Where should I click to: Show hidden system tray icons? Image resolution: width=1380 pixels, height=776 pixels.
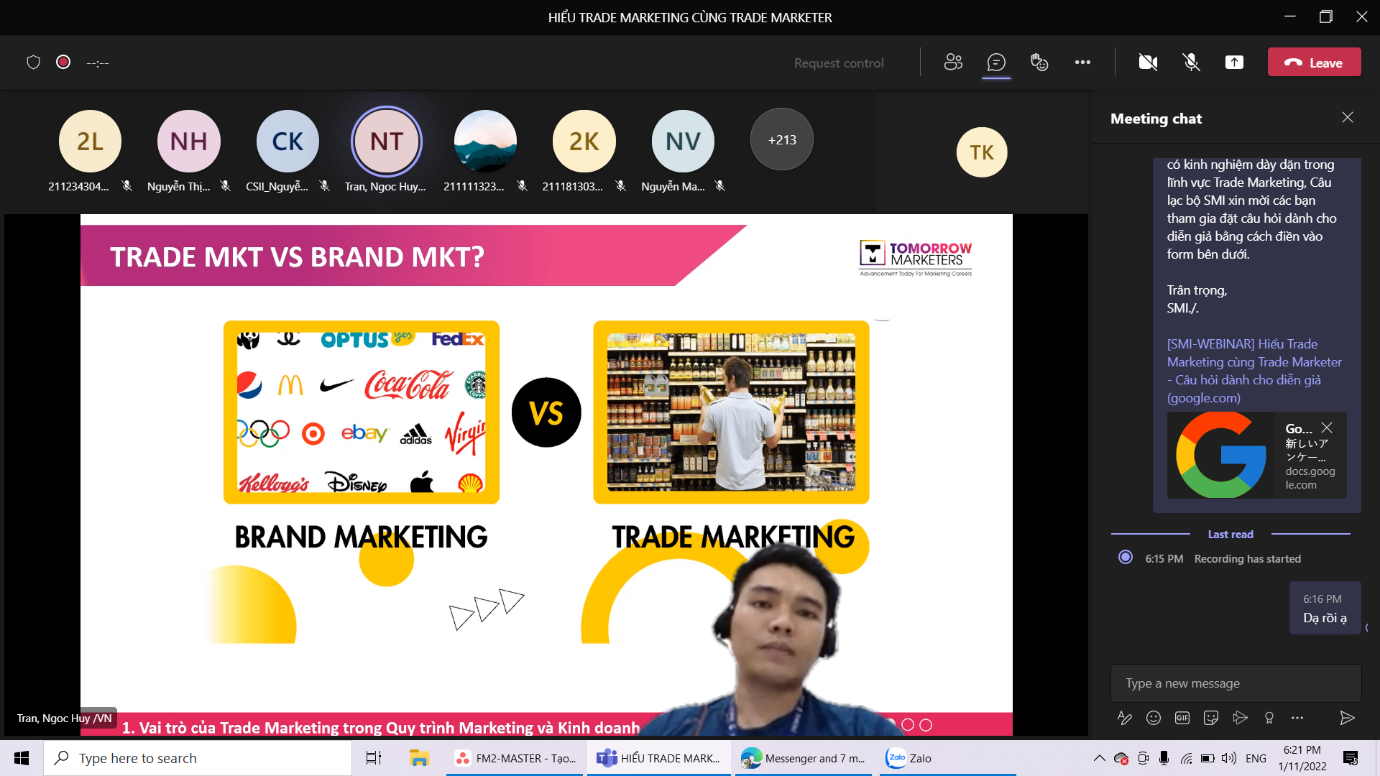(x=1099, y=758)
